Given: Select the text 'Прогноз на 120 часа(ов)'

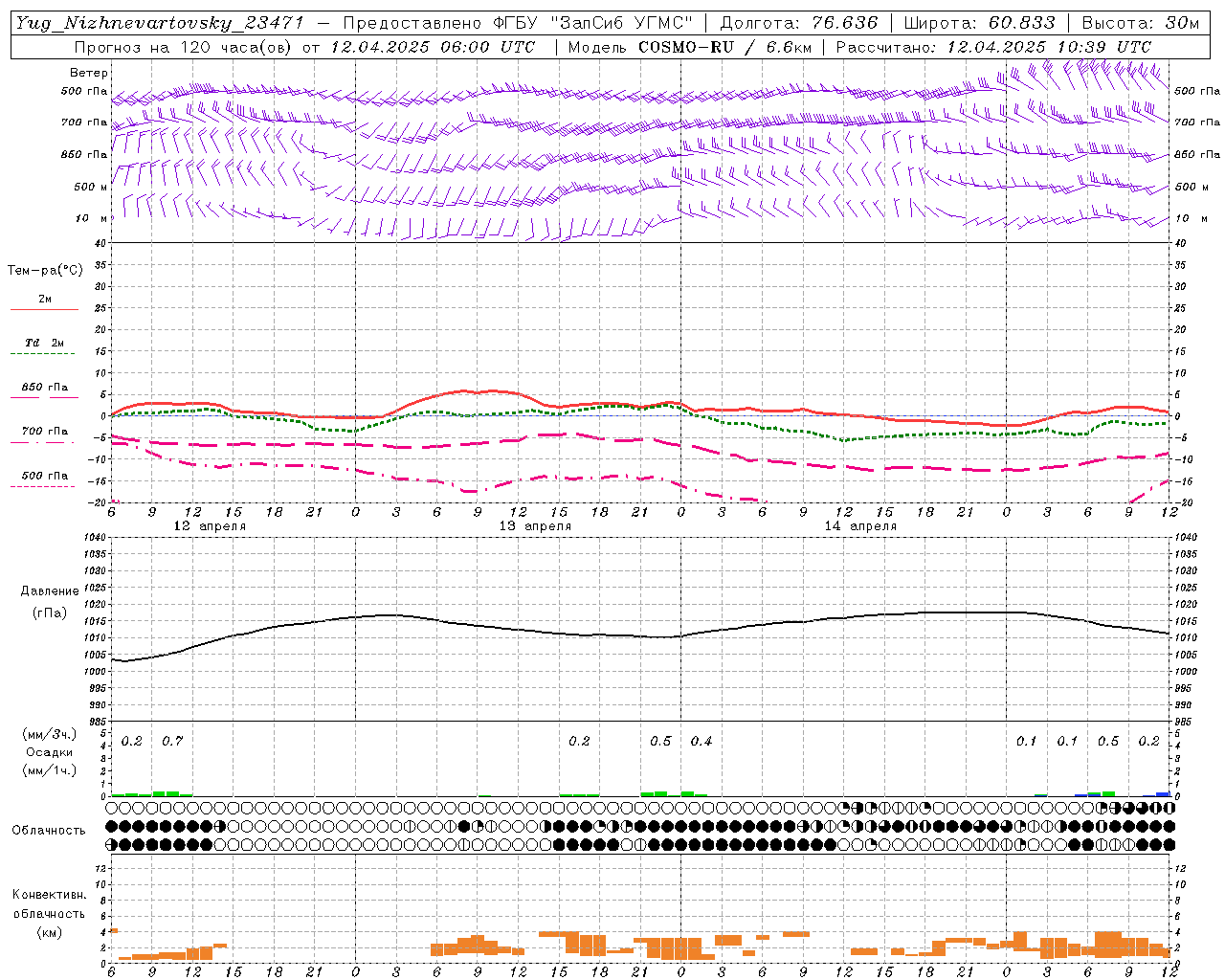Looking at the screenshot, I should (x=184, y=47).
